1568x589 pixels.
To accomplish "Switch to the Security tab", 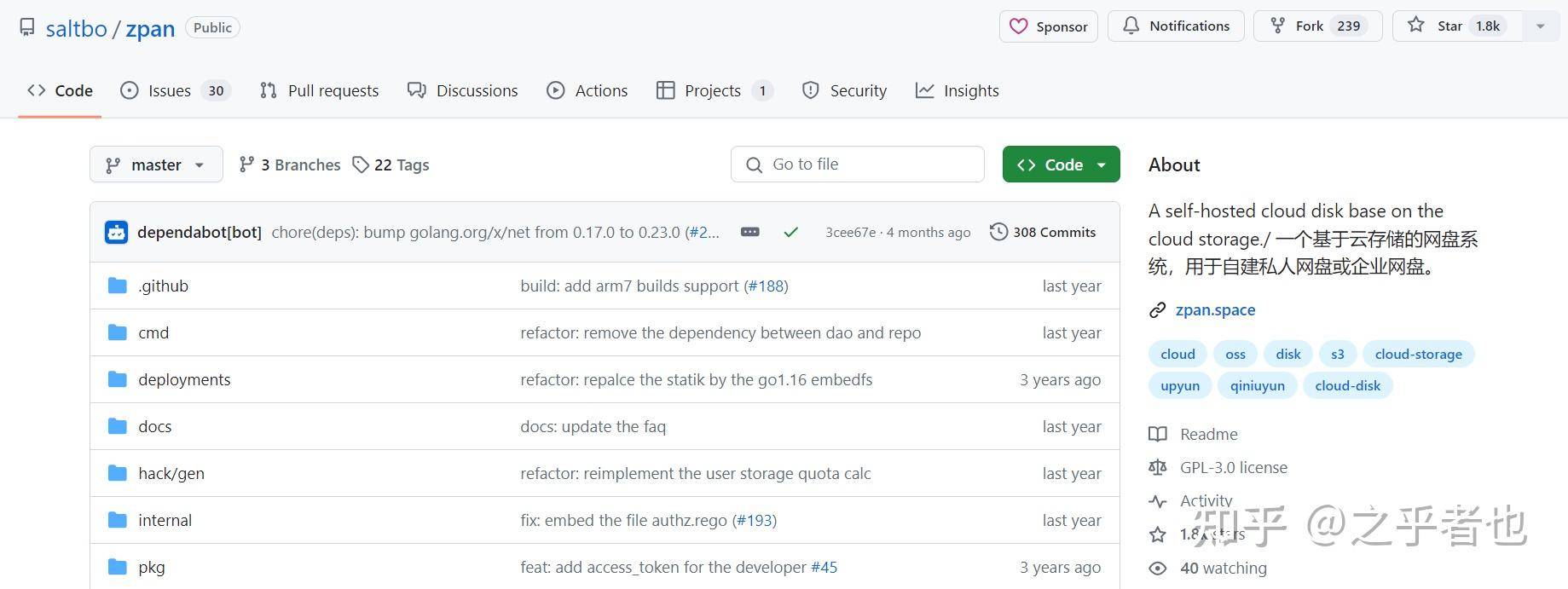I will coord(844,90).
